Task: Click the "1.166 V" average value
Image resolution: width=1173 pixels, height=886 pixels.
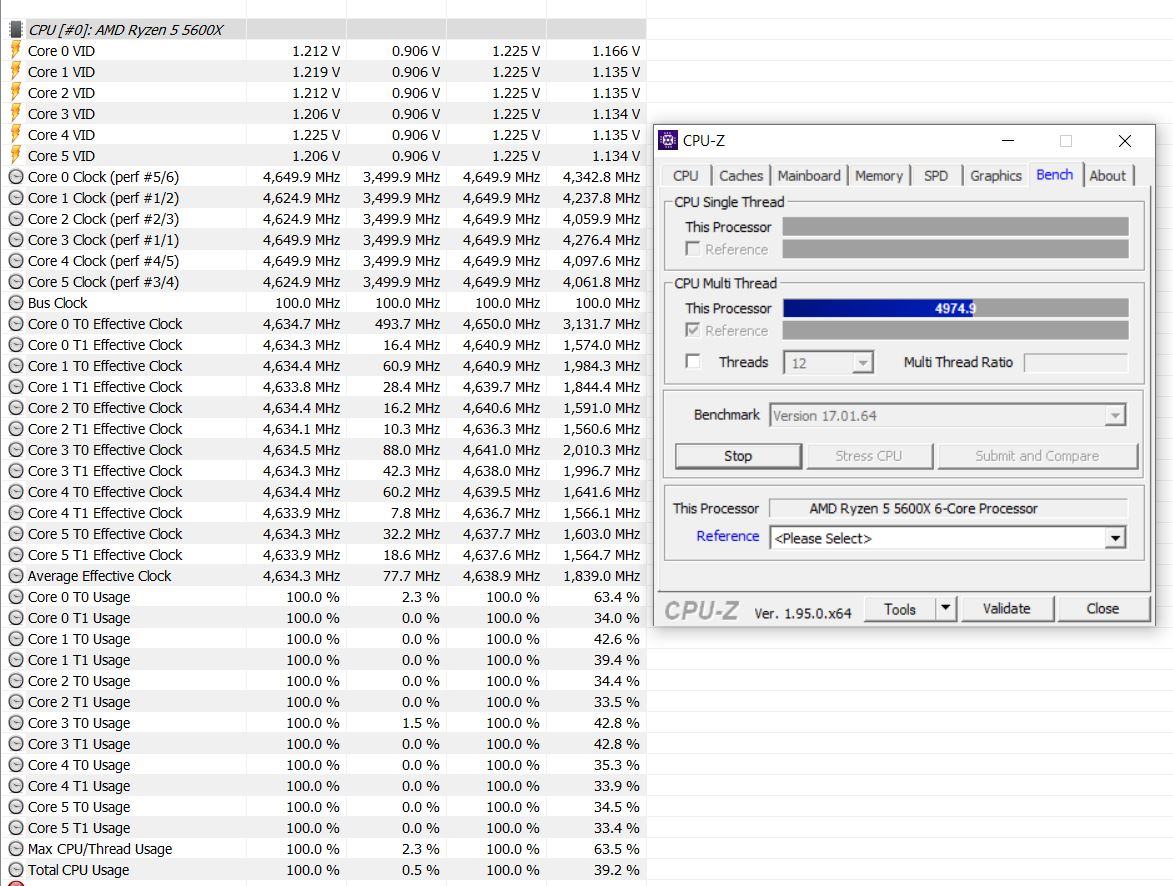Action: 616,51
